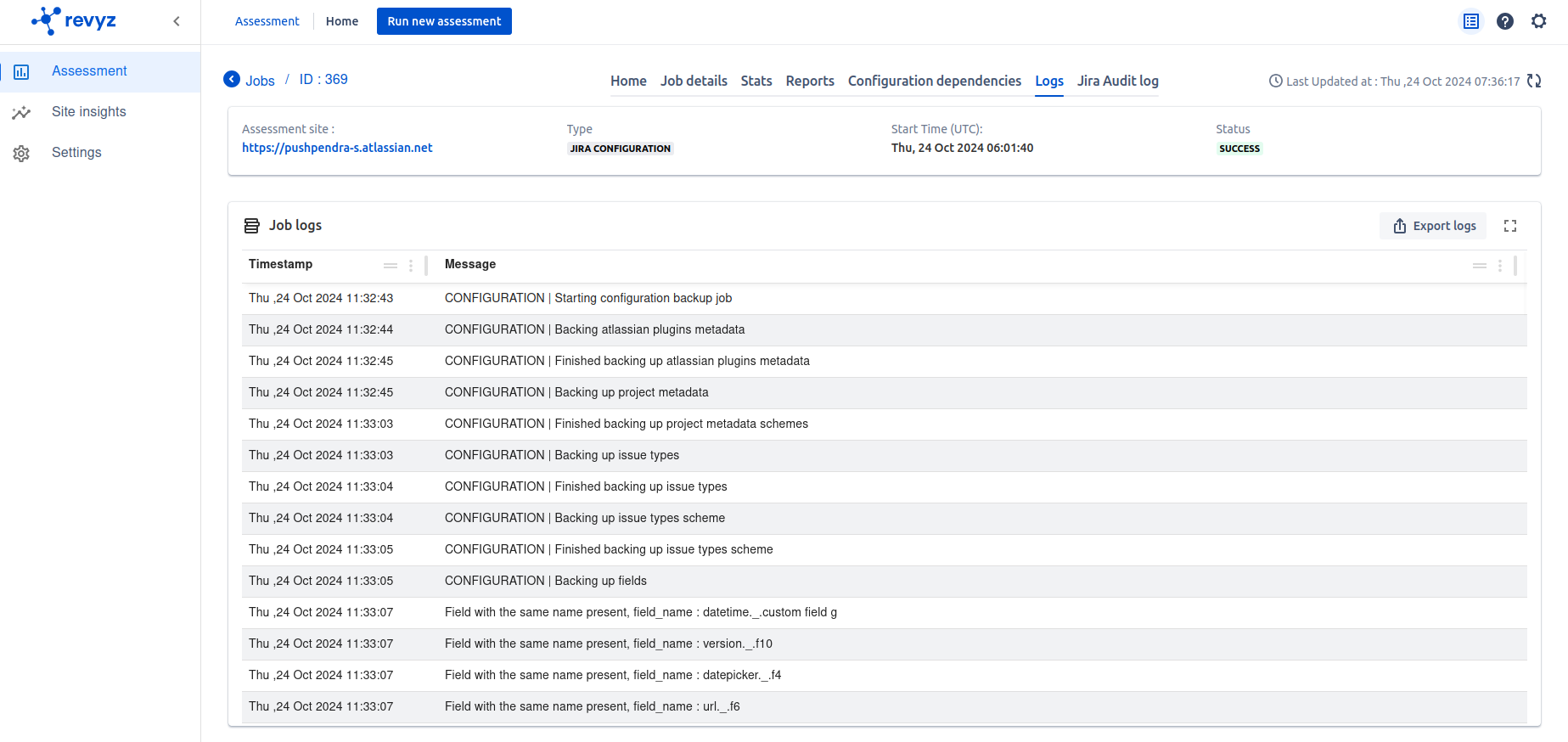This screenshot has height=742, width=1568.
Task: Switch to the Stats tab
Action: 756,81
